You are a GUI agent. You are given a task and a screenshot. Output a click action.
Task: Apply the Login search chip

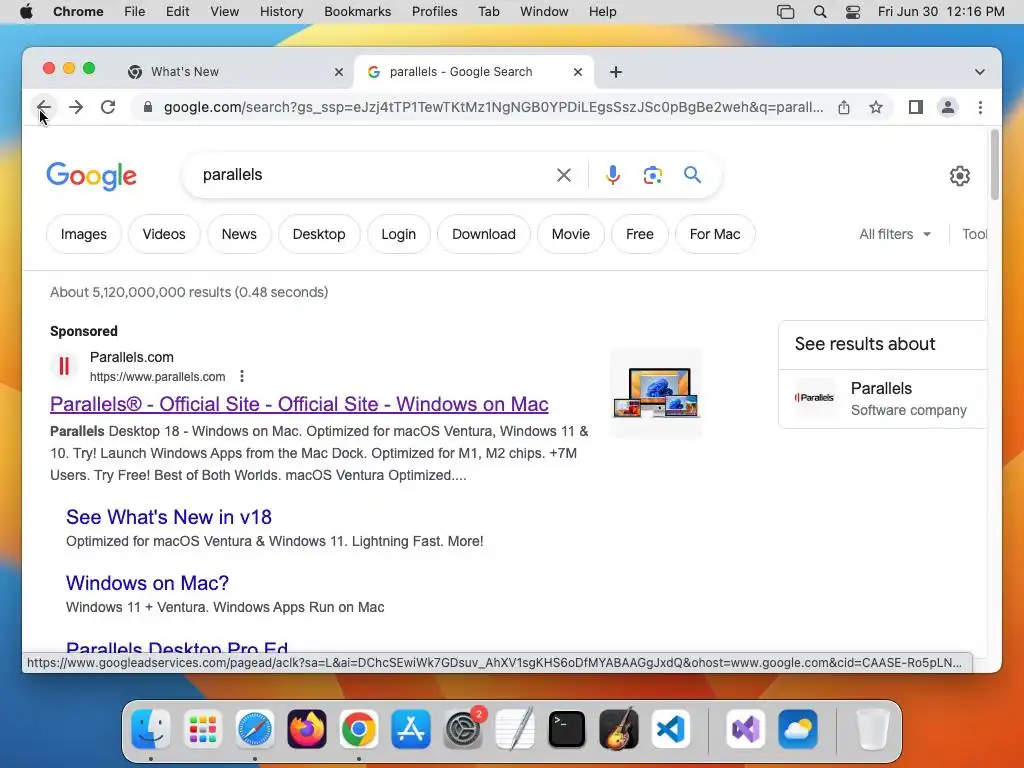tap(398, 234)
